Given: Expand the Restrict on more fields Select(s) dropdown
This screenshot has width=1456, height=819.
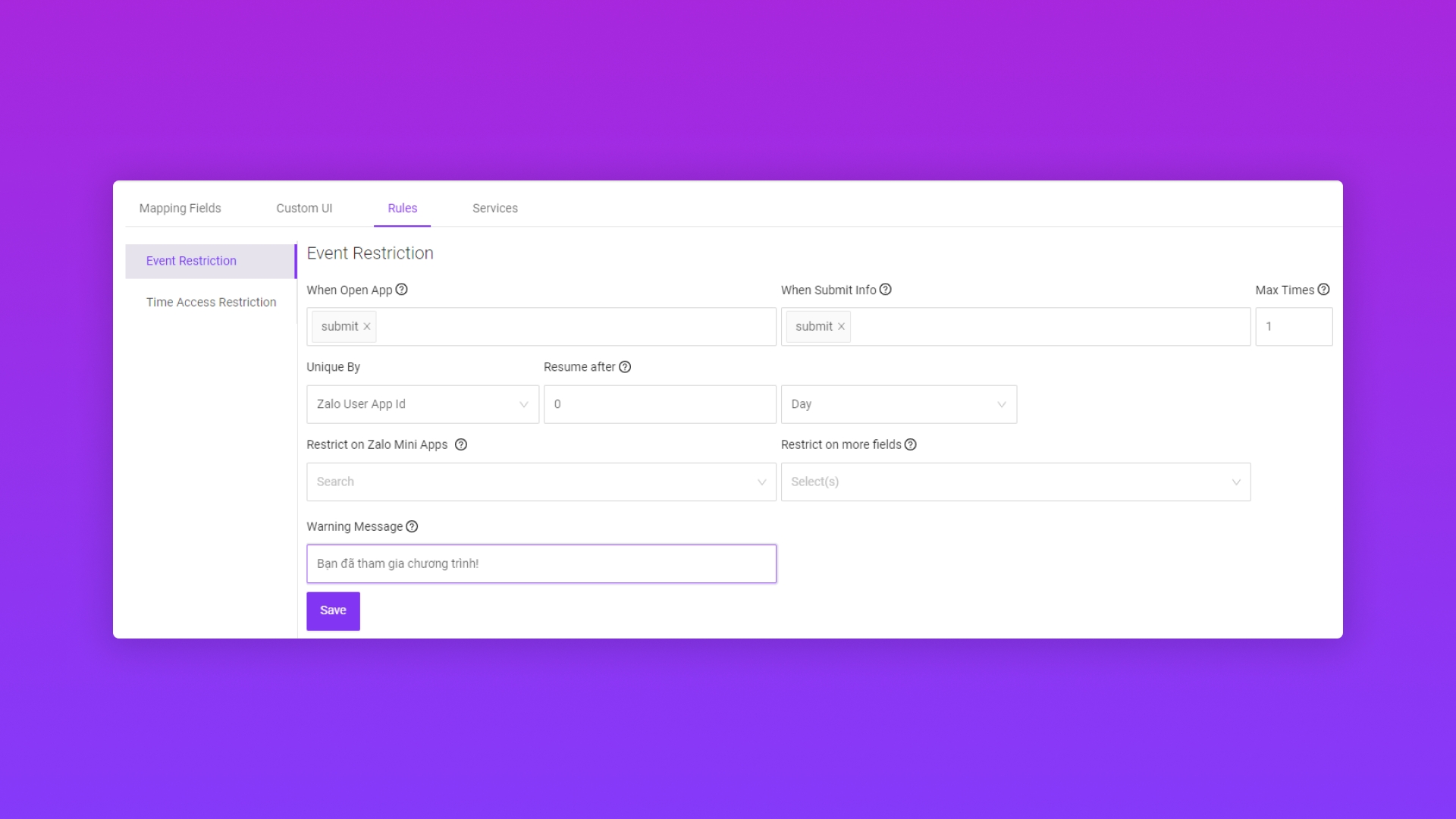Looking at the screenshot, I should tap(1015, 482).
